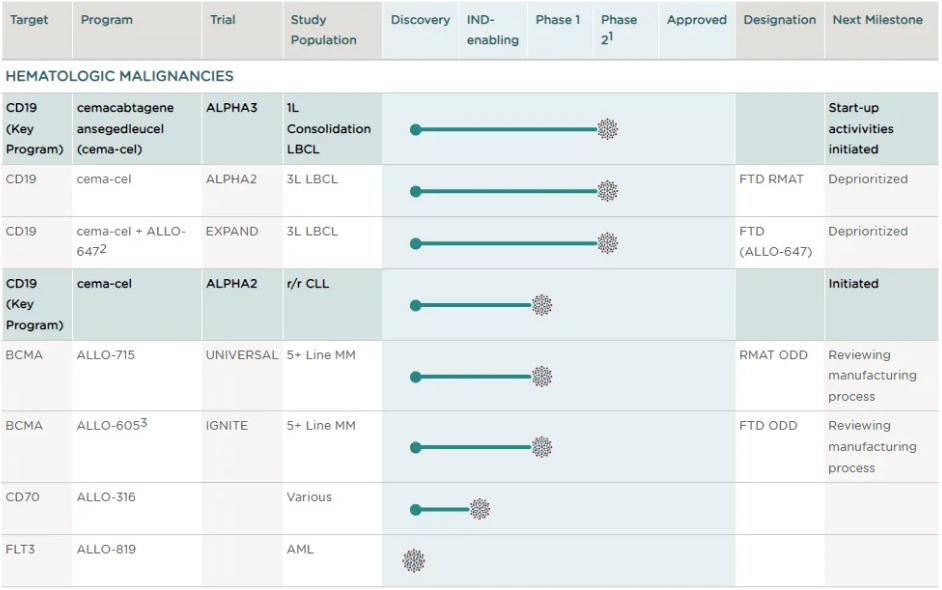Viewport: 942px width, 590px height.
Task: Select the cell marker icon in the EXPAND row
Action: (607, 243)
